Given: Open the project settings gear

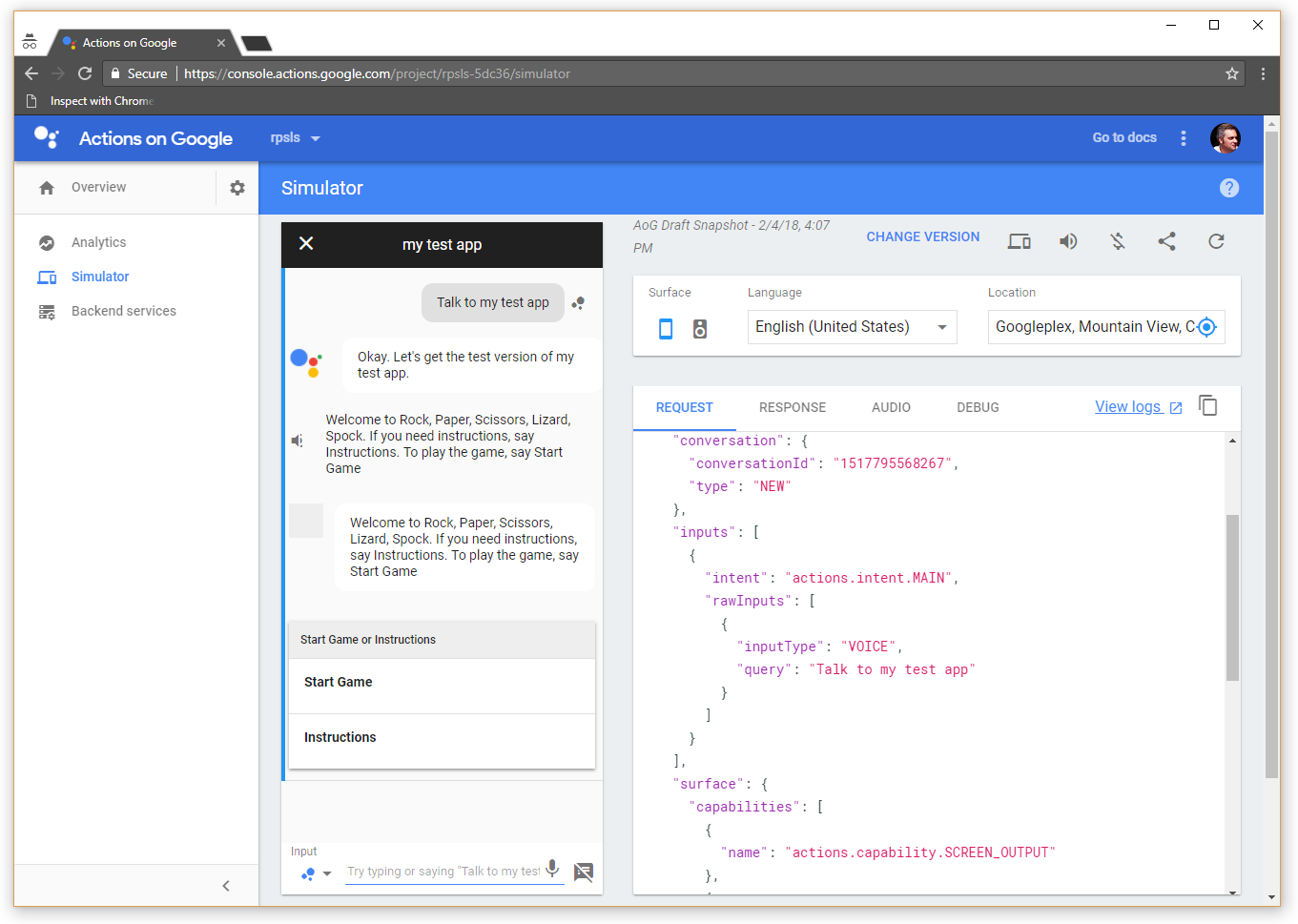Looking at the screenshot, I should [237, 188].
